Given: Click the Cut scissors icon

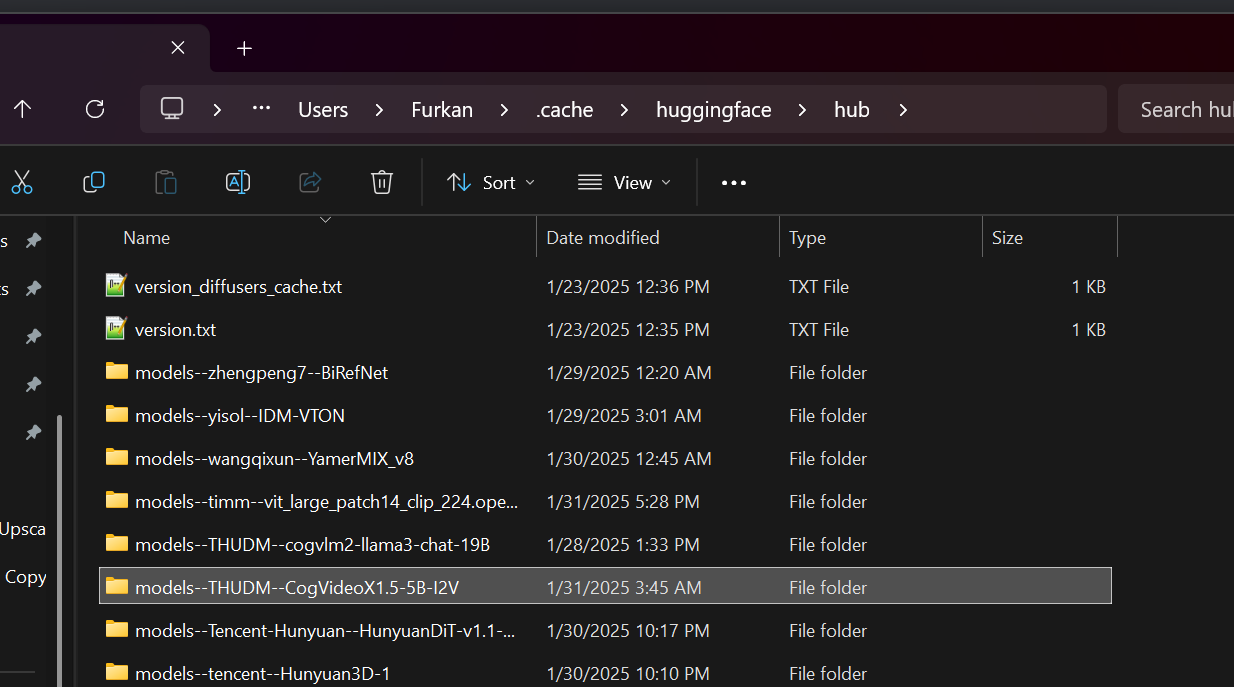Looking at the screenshot, I should click(22, 182).
